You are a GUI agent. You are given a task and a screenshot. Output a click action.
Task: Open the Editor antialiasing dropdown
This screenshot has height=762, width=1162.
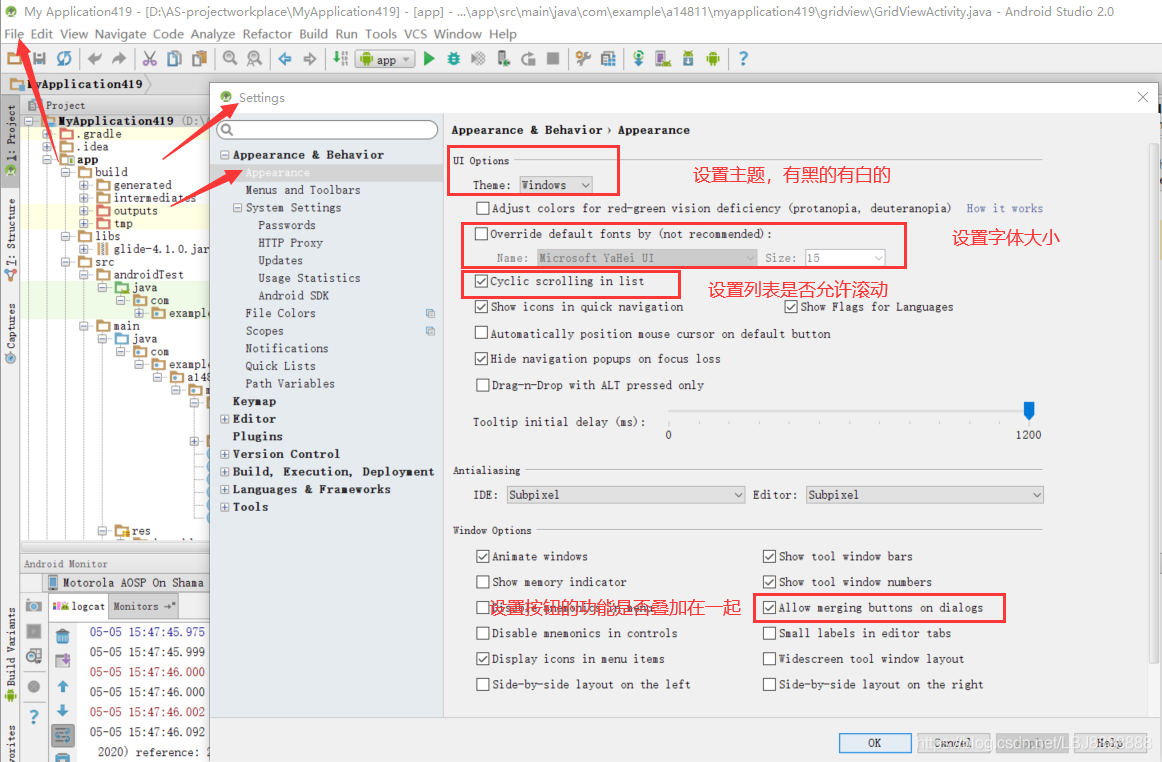click(x=924, y=494)
